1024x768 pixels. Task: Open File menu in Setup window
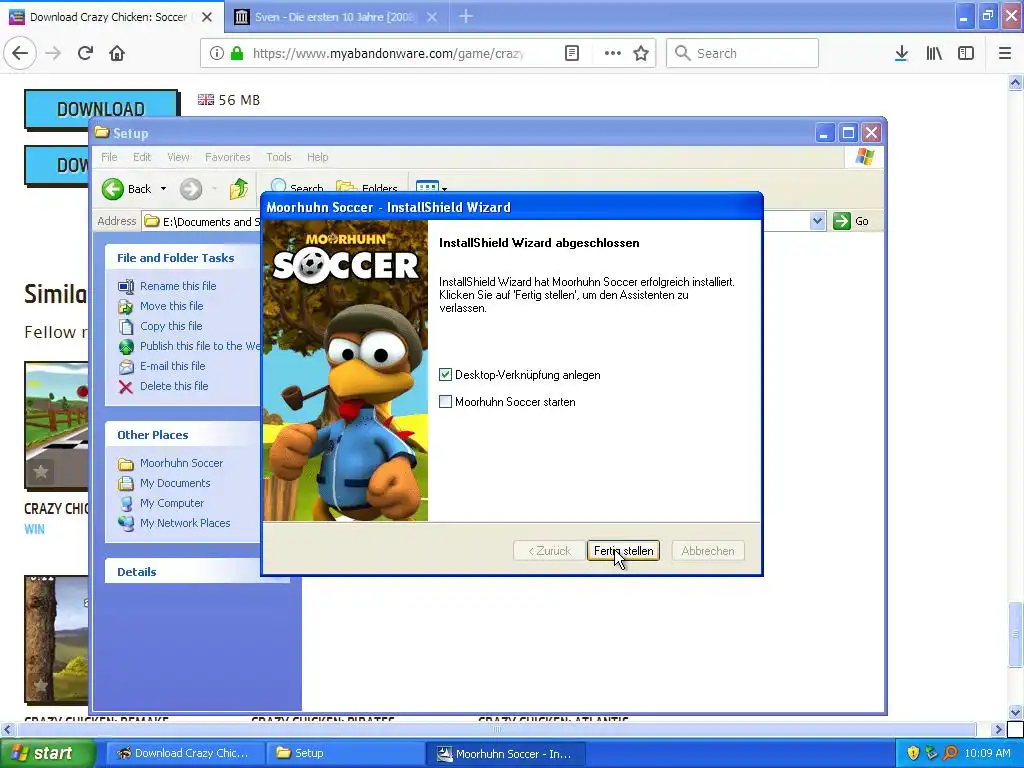coord(109,157)
